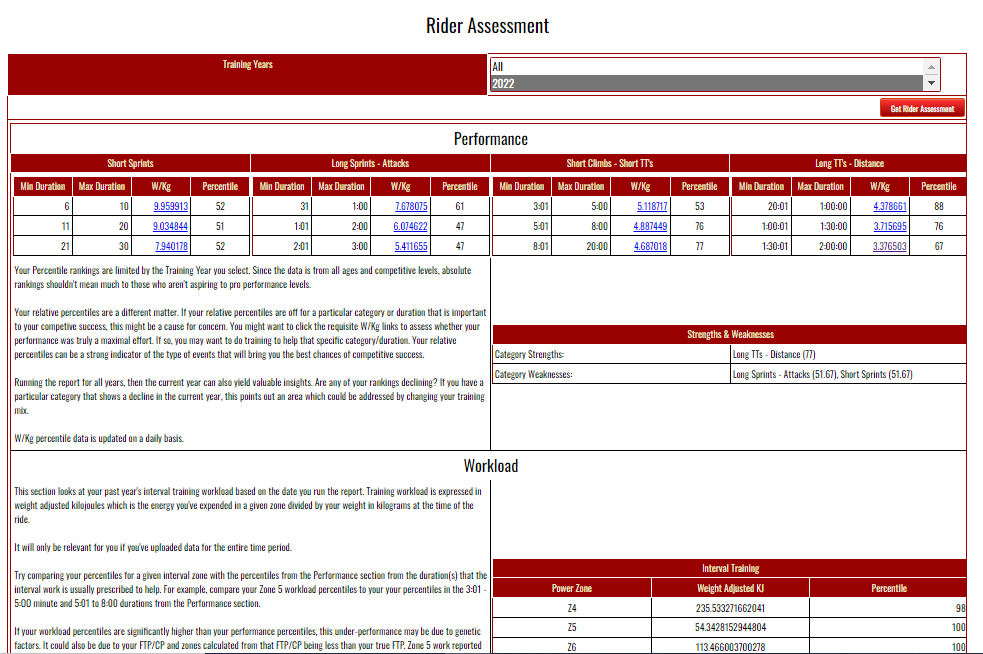
Task: Click the Training Years list scroll-down arrow
Action: [932, 84]
